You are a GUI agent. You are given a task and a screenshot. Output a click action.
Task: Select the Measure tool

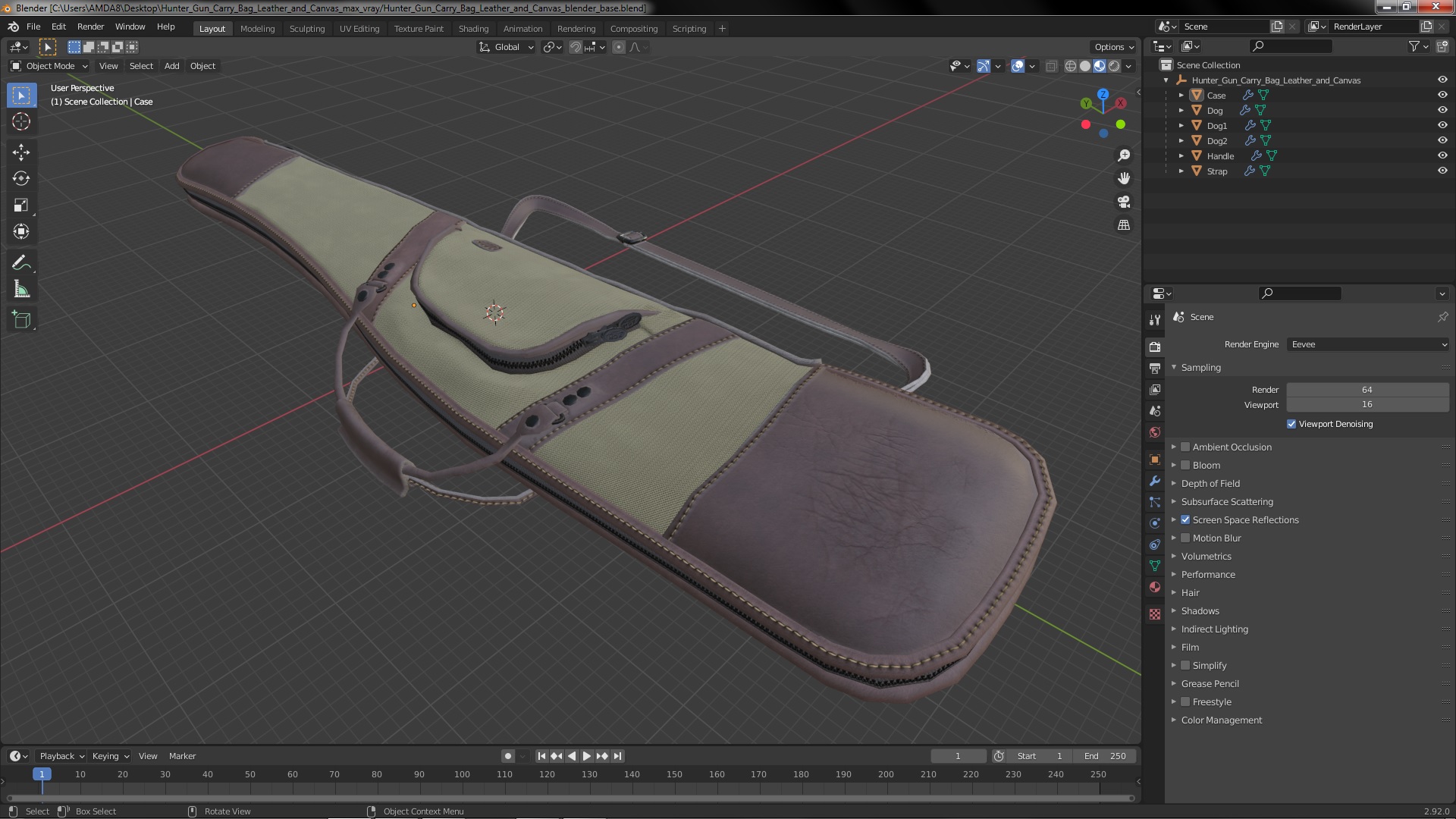pos(21,289)
